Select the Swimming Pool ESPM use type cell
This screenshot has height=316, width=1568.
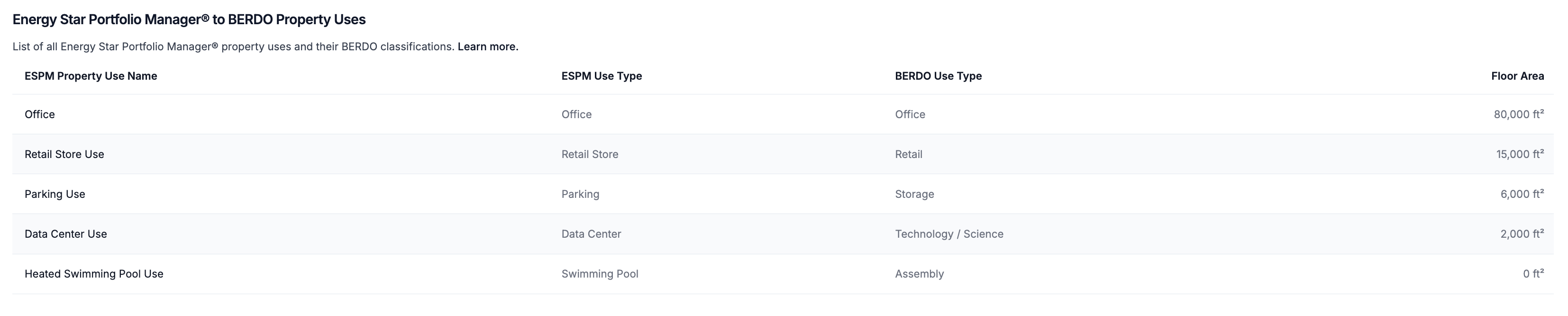click(x=600, y=274)
